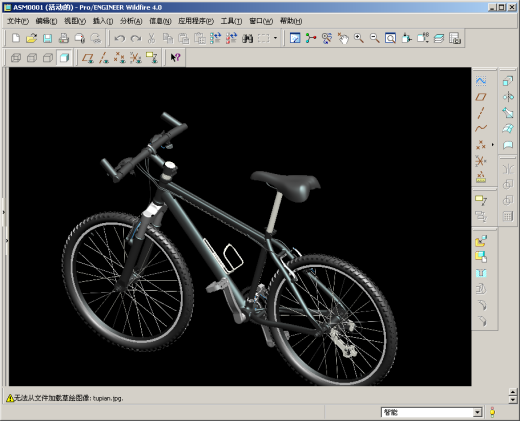Regenerate the model

click(215, 38)
